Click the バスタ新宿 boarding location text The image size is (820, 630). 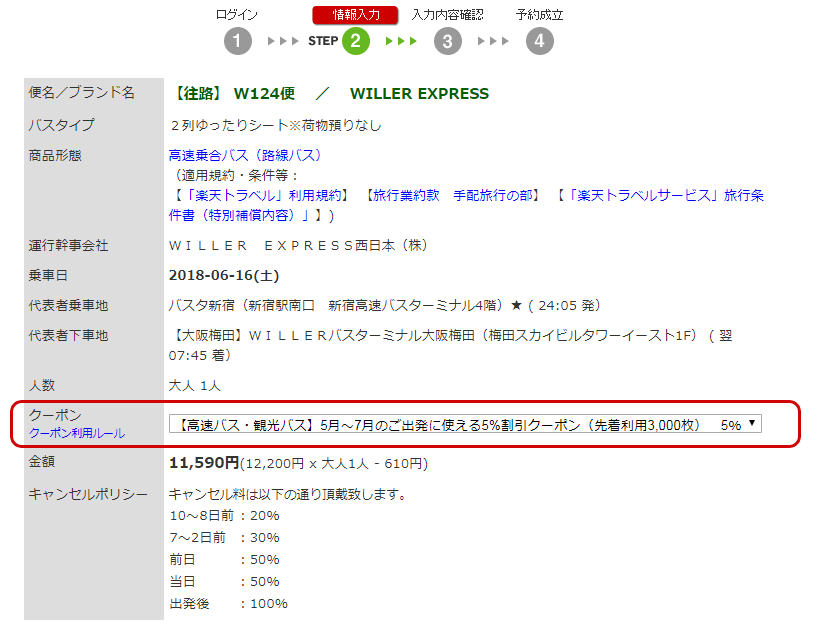[x=384, y=305]
